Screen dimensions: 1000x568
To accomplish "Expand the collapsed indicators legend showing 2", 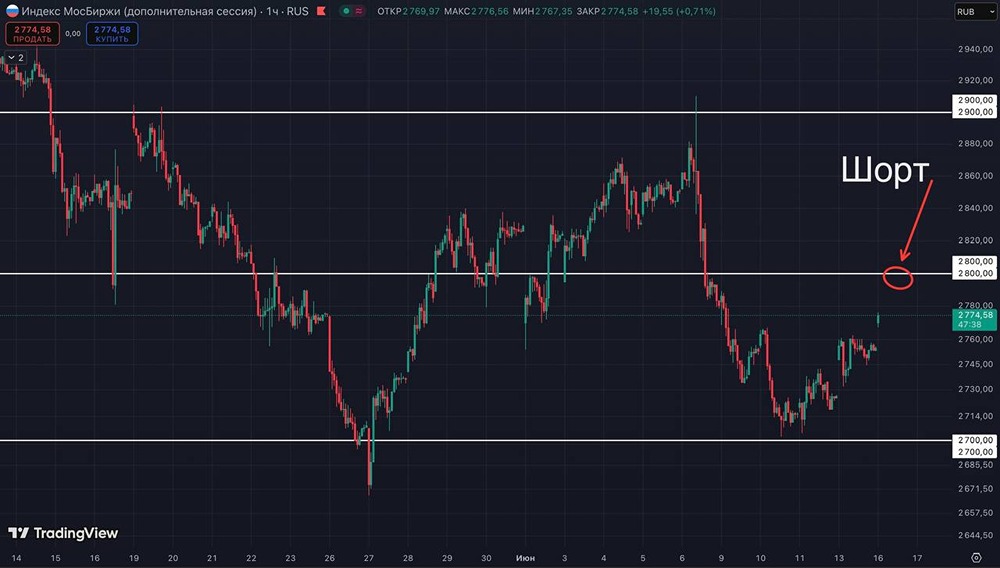I will (16, 57).
